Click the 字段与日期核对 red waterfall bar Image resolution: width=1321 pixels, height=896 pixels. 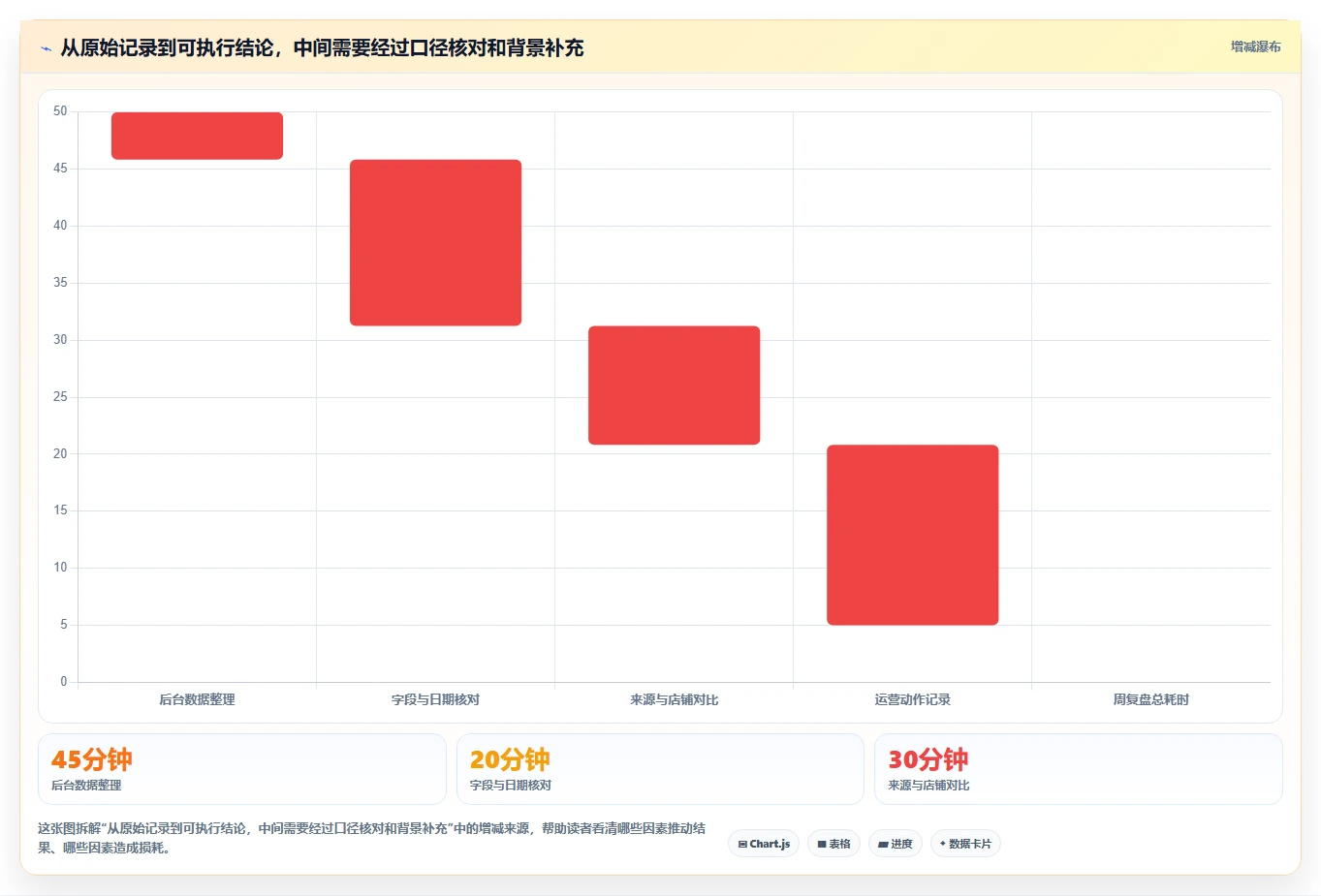tap(435, 242)
